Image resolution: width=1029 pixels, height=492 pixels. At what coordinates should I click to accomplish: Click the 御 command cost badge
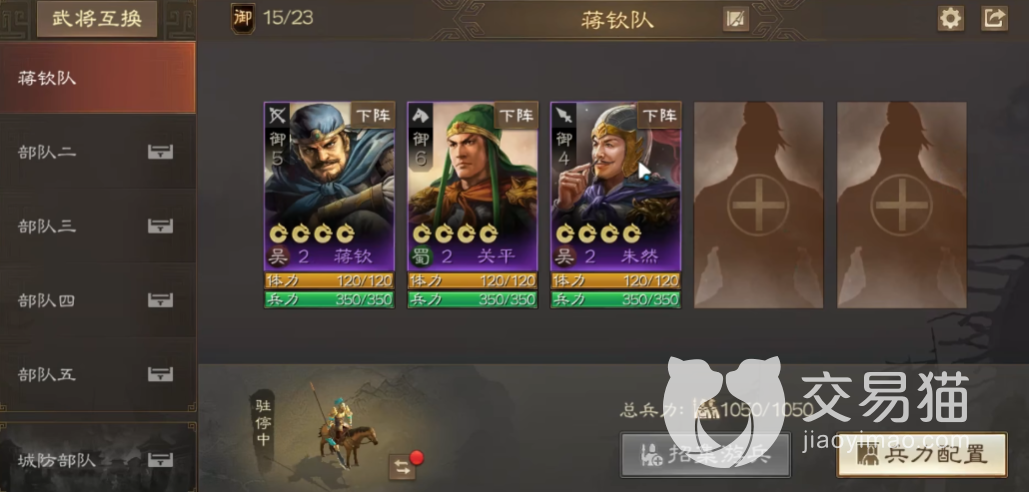243,18
